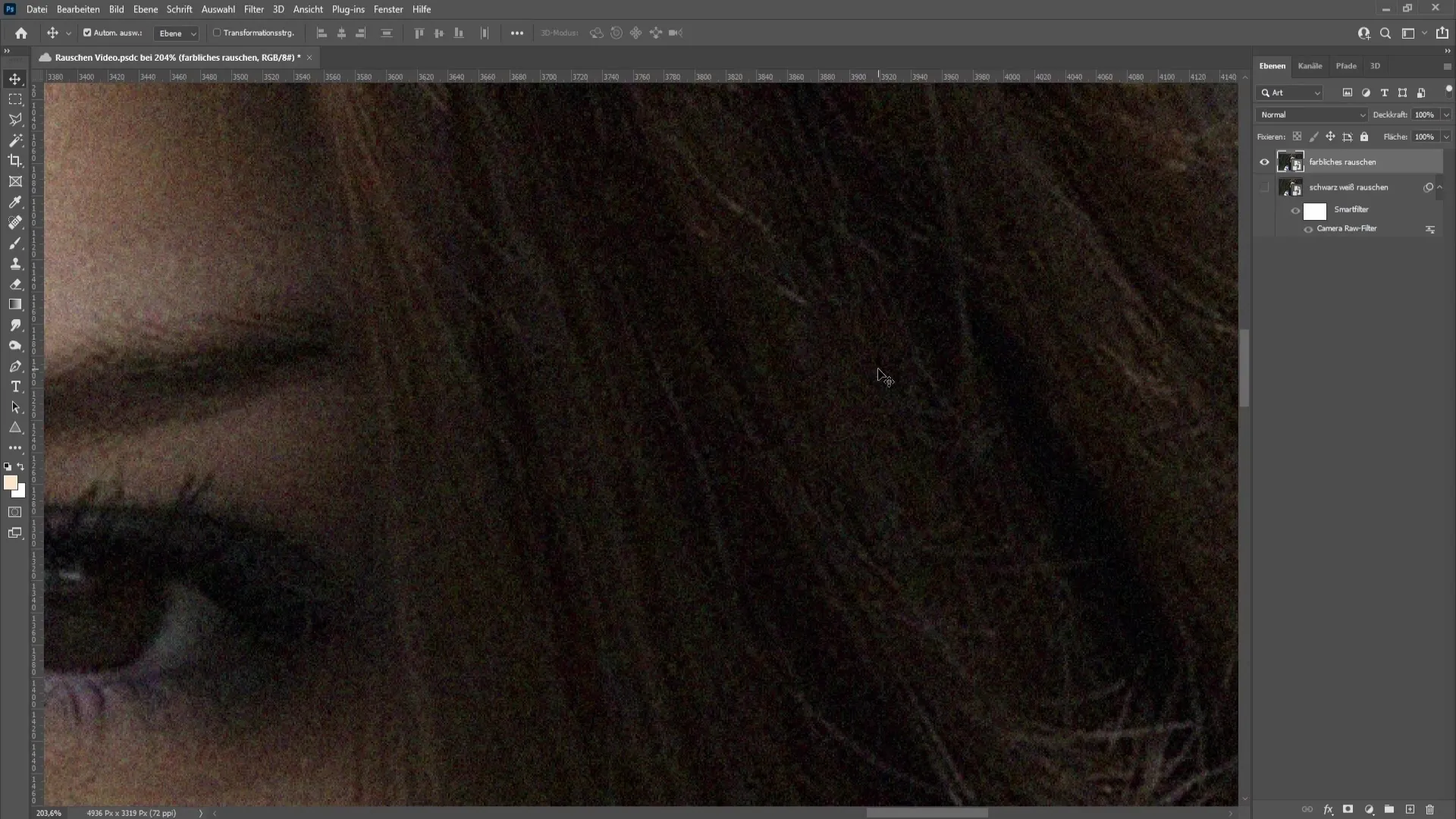Screen dimensions: 1456x819
Task: Select the Gradient tool
Action: (x=15, y=304)
